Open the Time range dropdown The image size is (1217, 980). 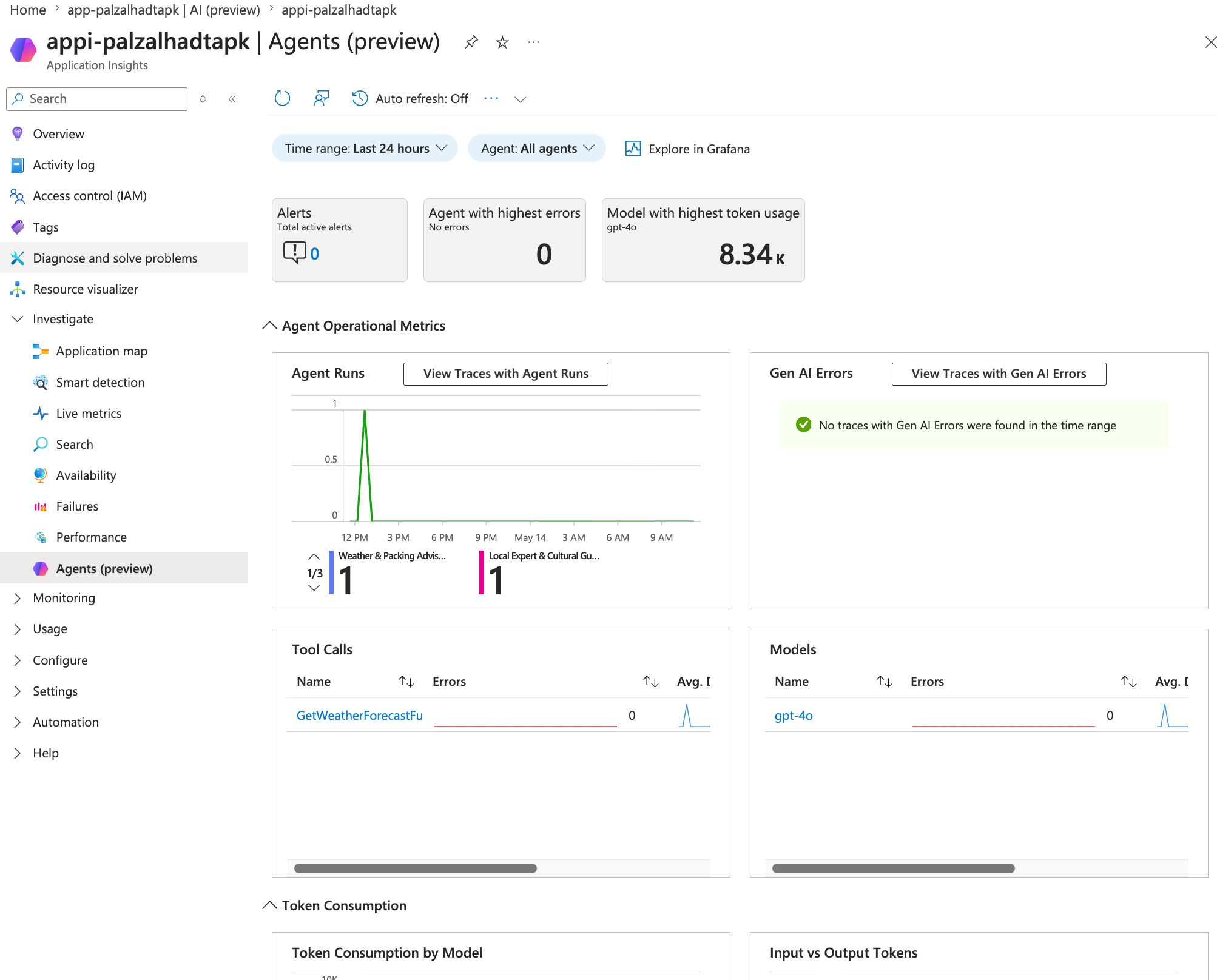click(x=365, y=149)
